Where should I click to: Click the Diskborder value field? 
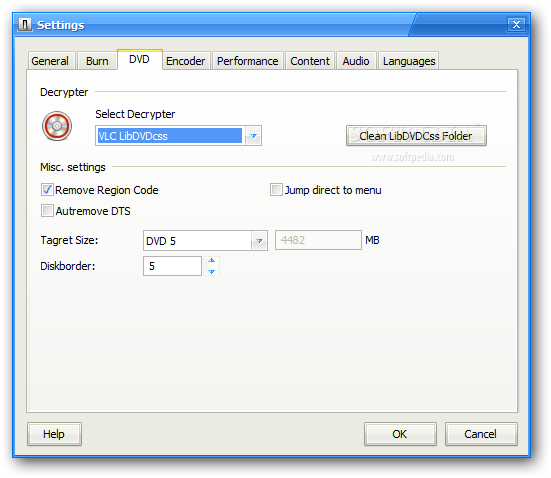172,266
